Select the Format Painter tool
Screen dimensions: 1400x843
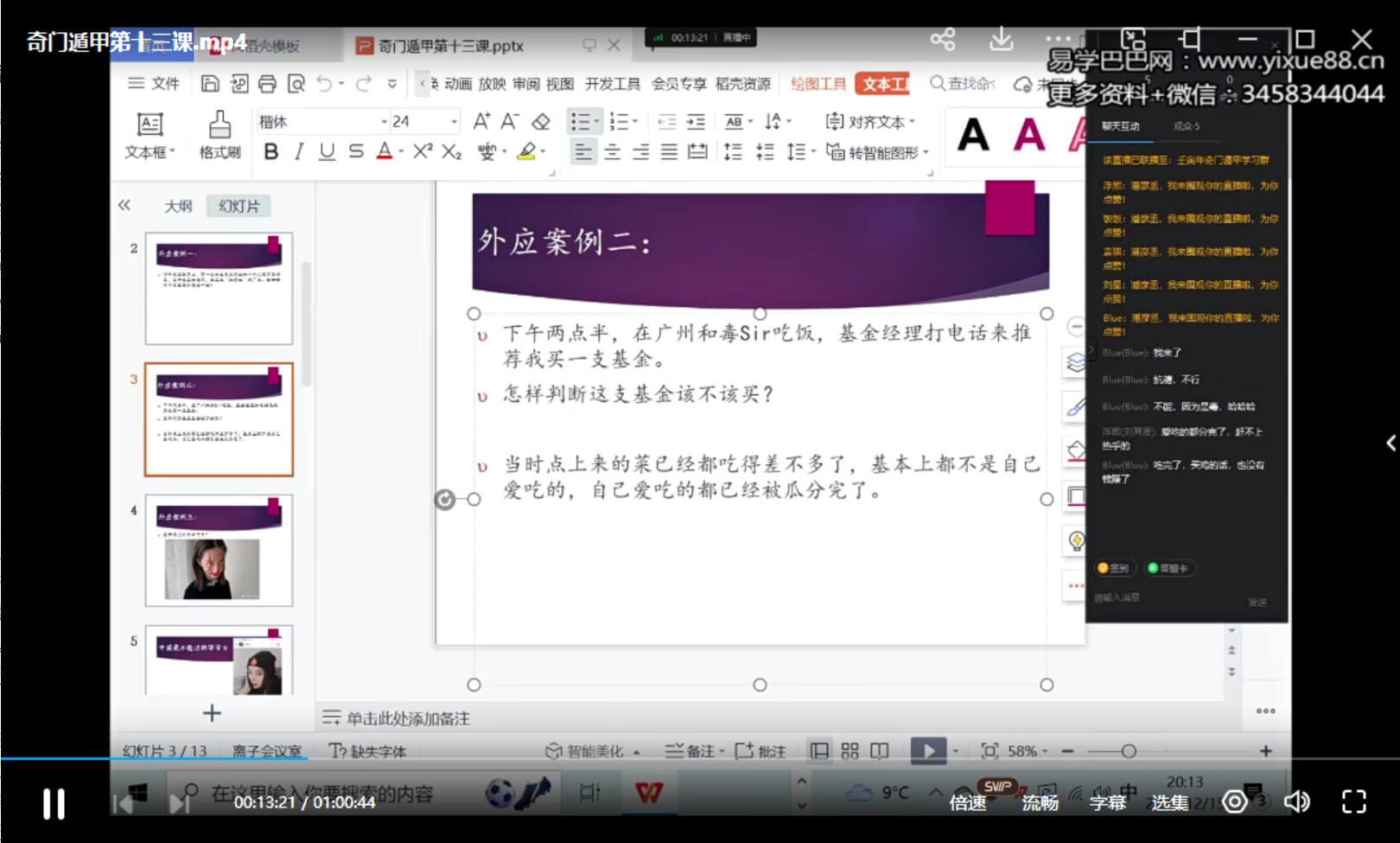(219, 136)
